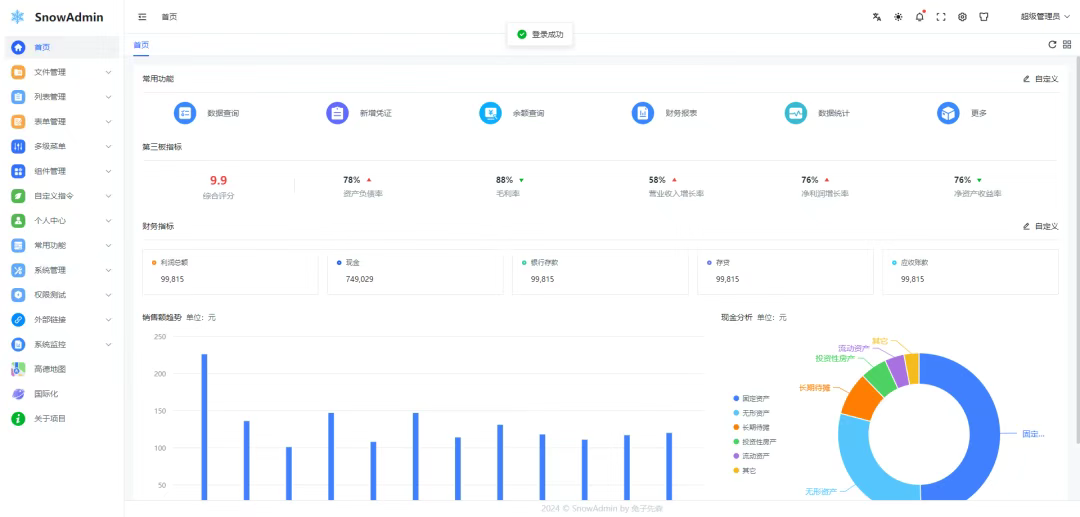Open the 财务报表 shortcut icon
This screenshot has height=517, width=1080.
pyautogui.click(x=643, y=113)
